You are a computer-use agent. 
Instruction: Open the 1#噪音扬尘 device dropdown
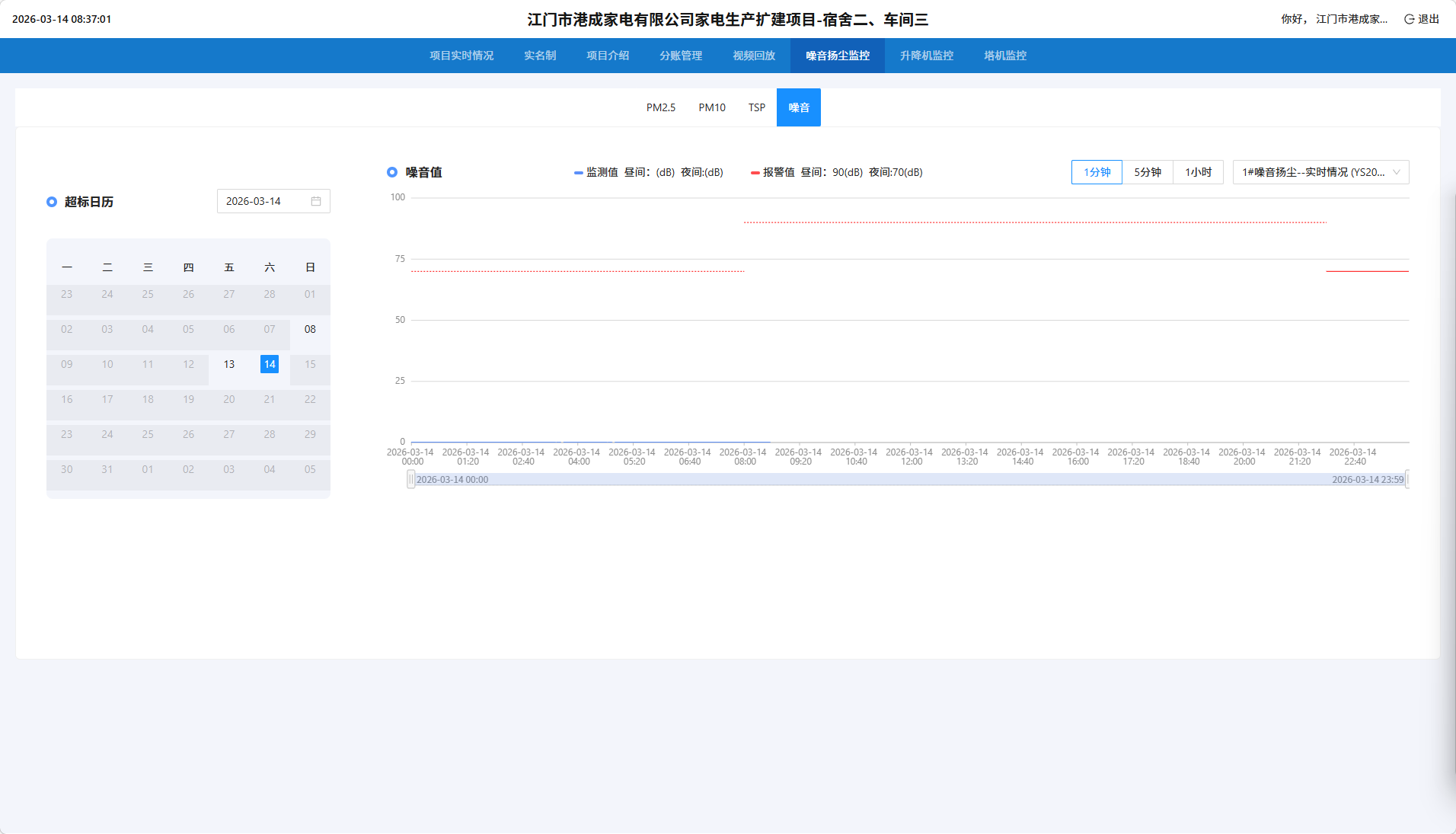1320,172
